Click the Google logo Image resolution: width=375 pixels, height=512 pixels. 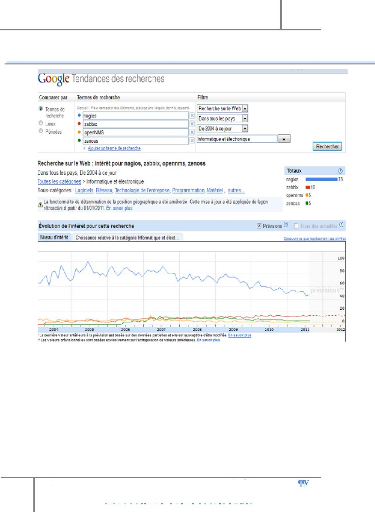53,79
